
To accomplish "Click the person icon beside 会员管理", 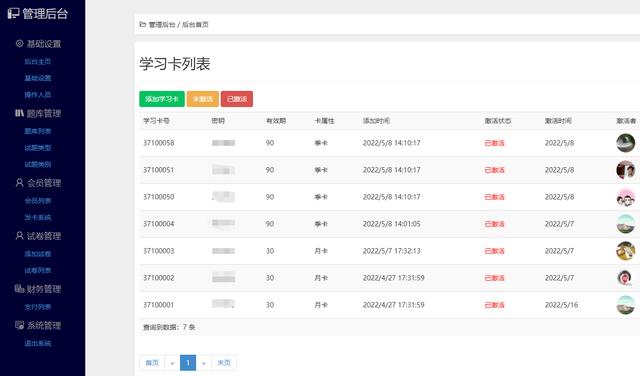I will [x=20, y=182].
